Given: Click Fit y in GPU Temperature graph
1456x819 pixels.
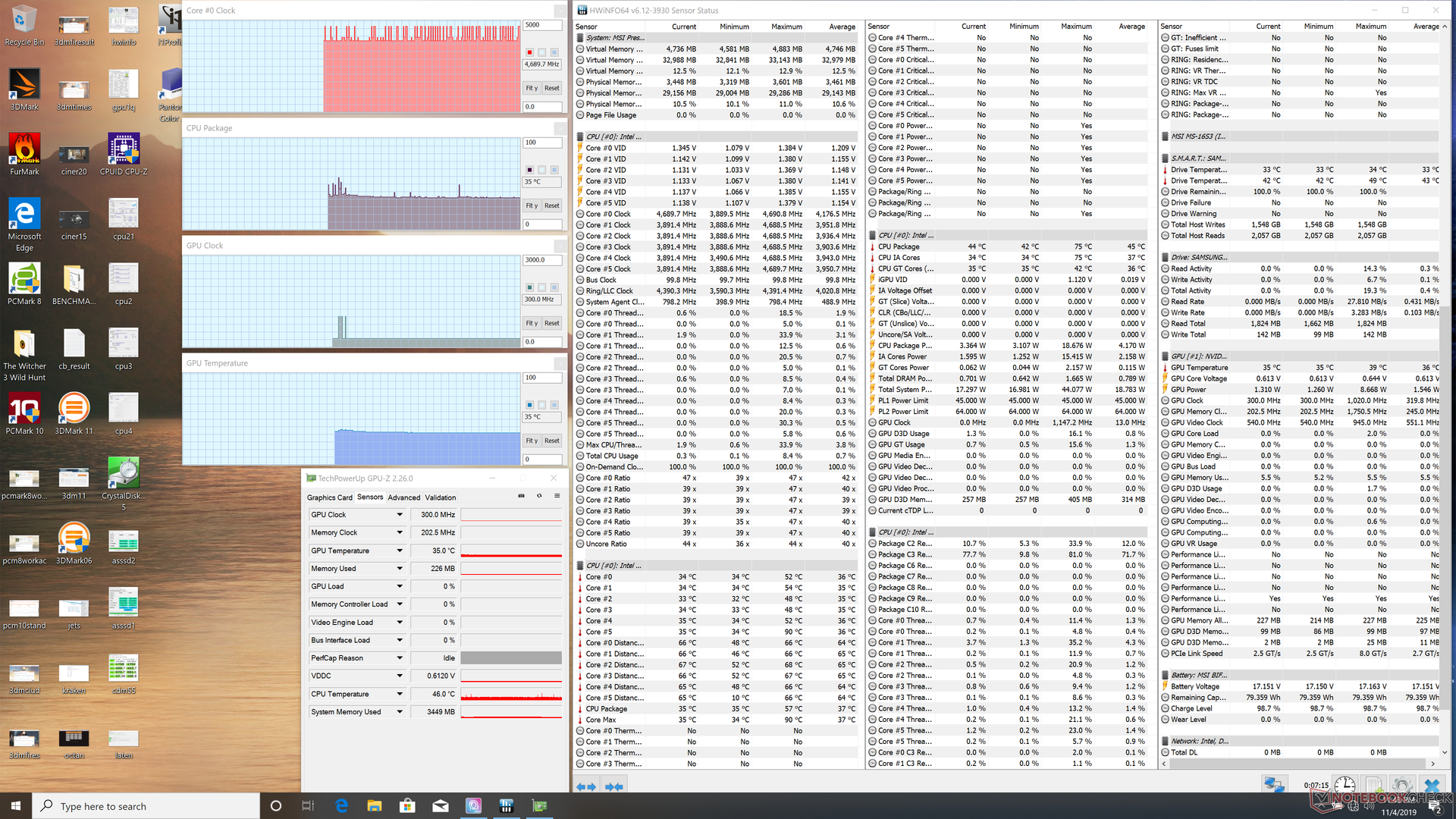Looking at the screenshot, I should 532,441.
